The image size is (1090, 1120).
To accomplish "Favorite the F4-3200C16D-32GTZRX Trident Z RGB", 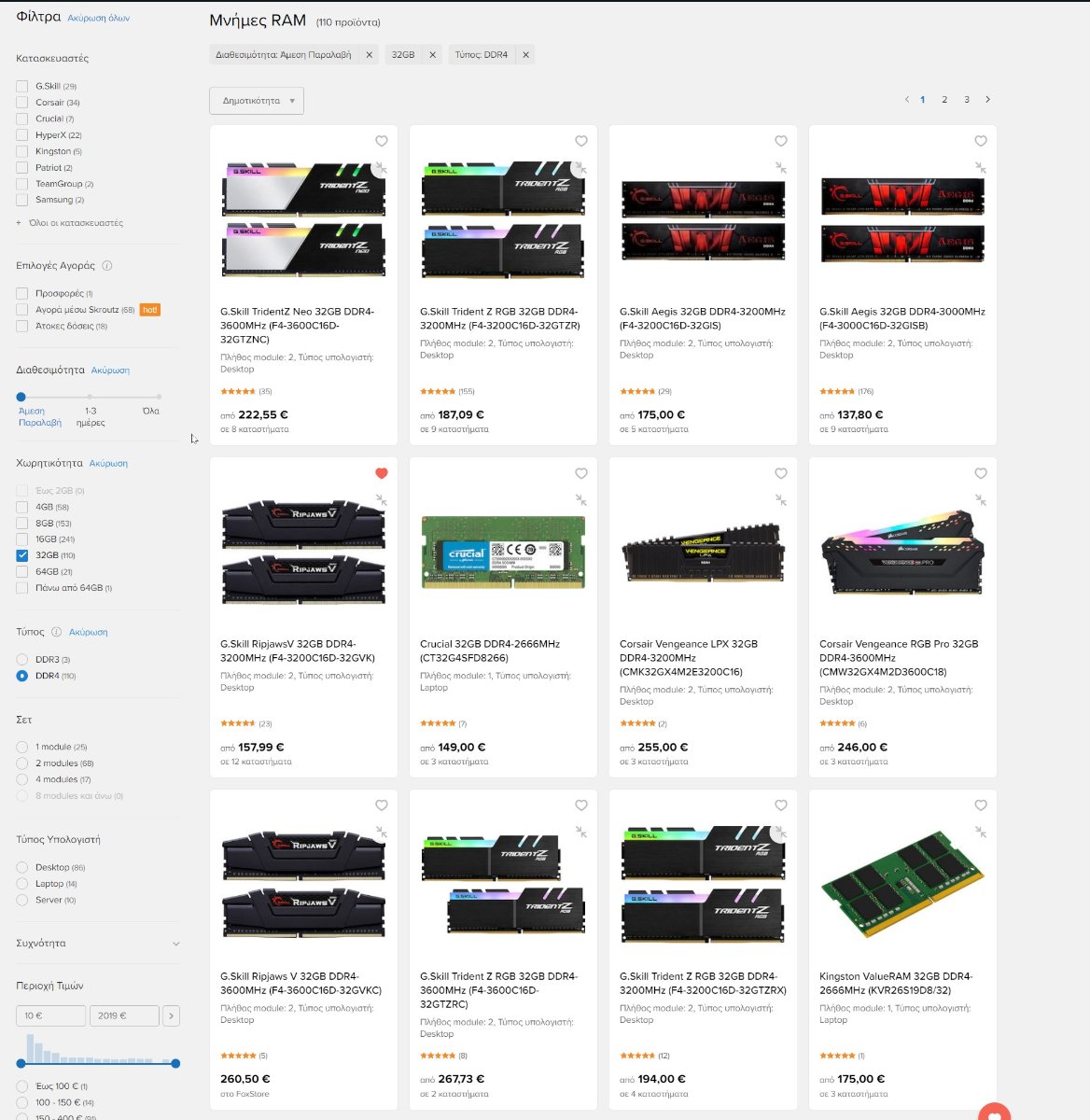I will point(781,805).
